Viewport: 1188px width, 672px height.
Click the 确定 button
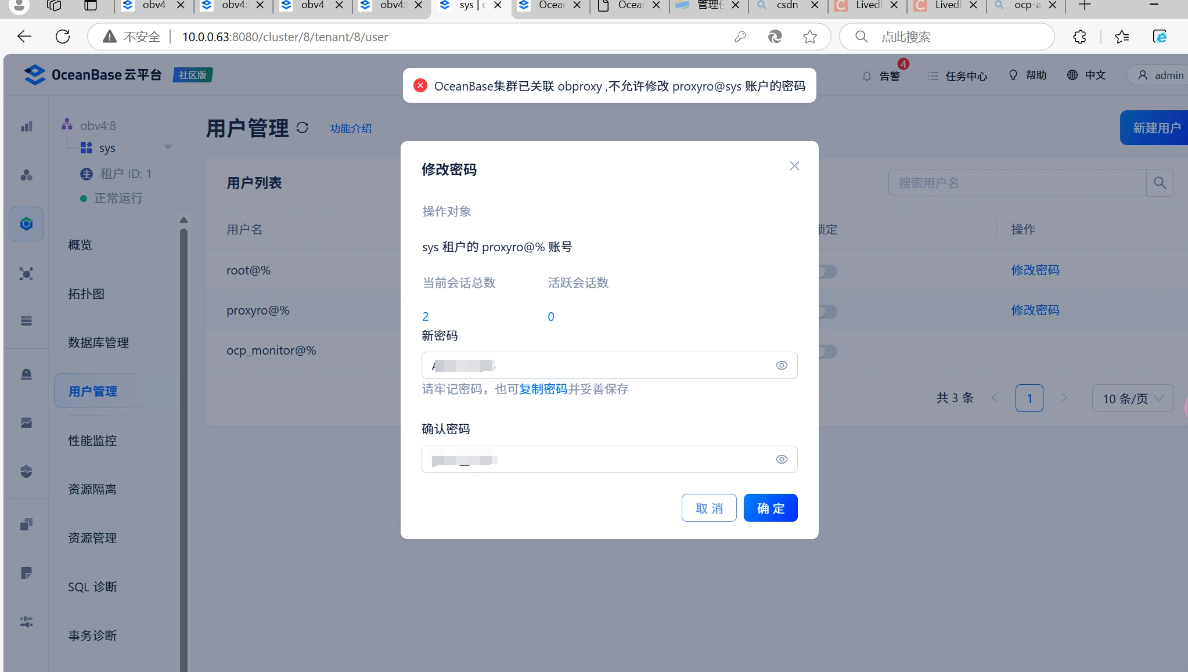click(x=770, y=508)
